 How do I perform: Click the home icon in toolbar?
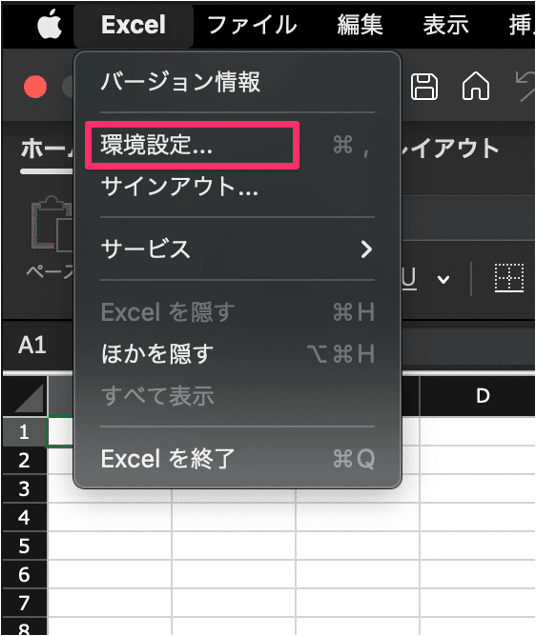(x=476, y=86)
